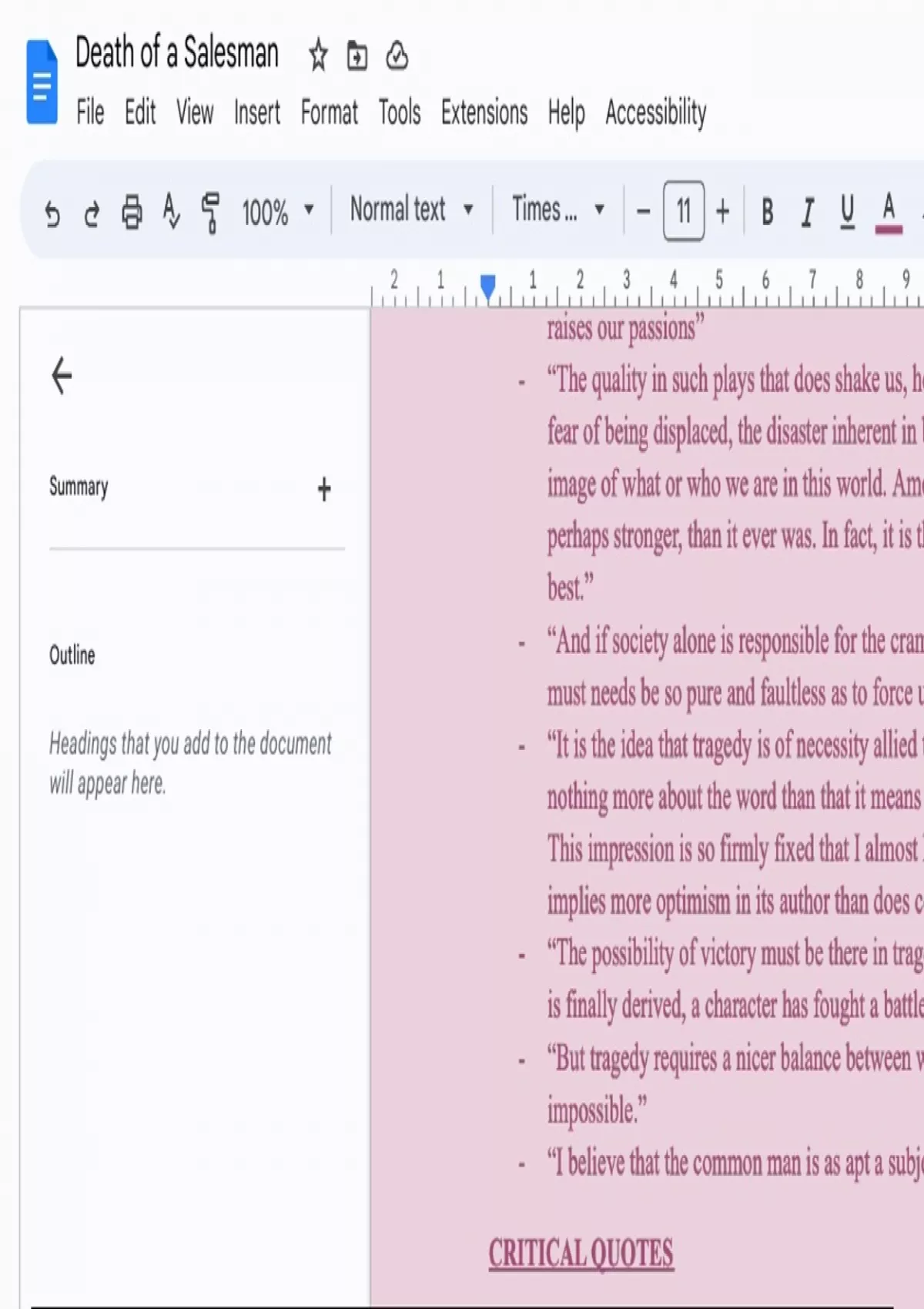The width and height of the screenshot is (924, 1309).
Task: Print the document using printer icon
Action: point(132,212)
